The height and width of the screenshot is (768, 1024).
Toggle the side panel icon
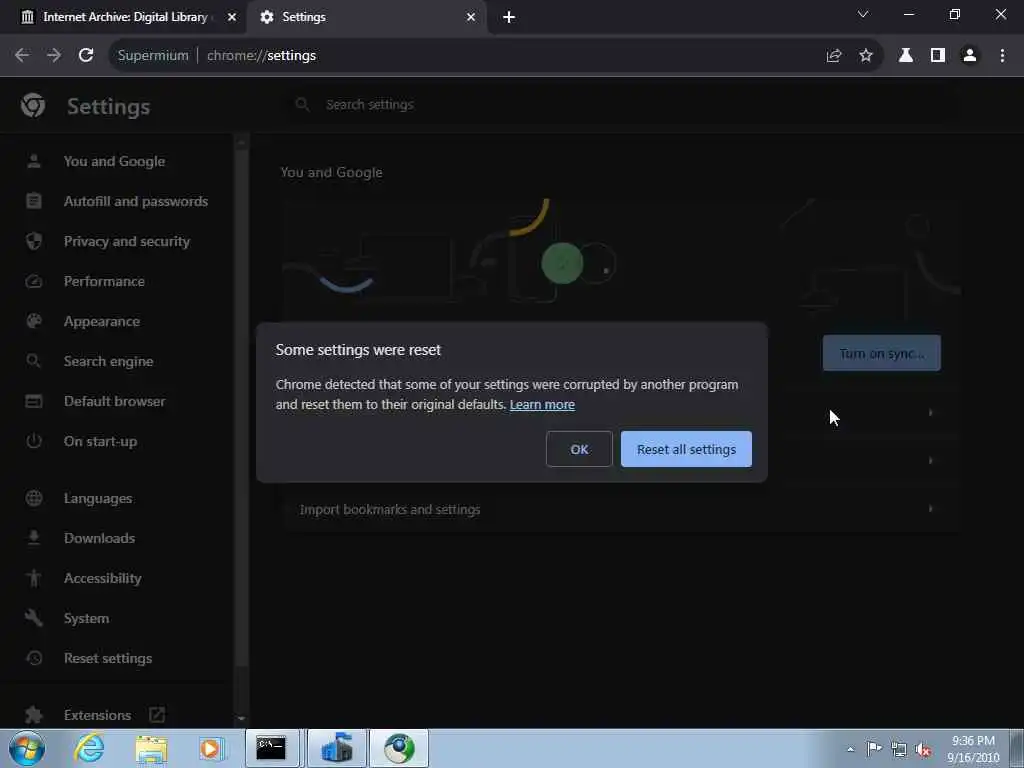point(938,56)
